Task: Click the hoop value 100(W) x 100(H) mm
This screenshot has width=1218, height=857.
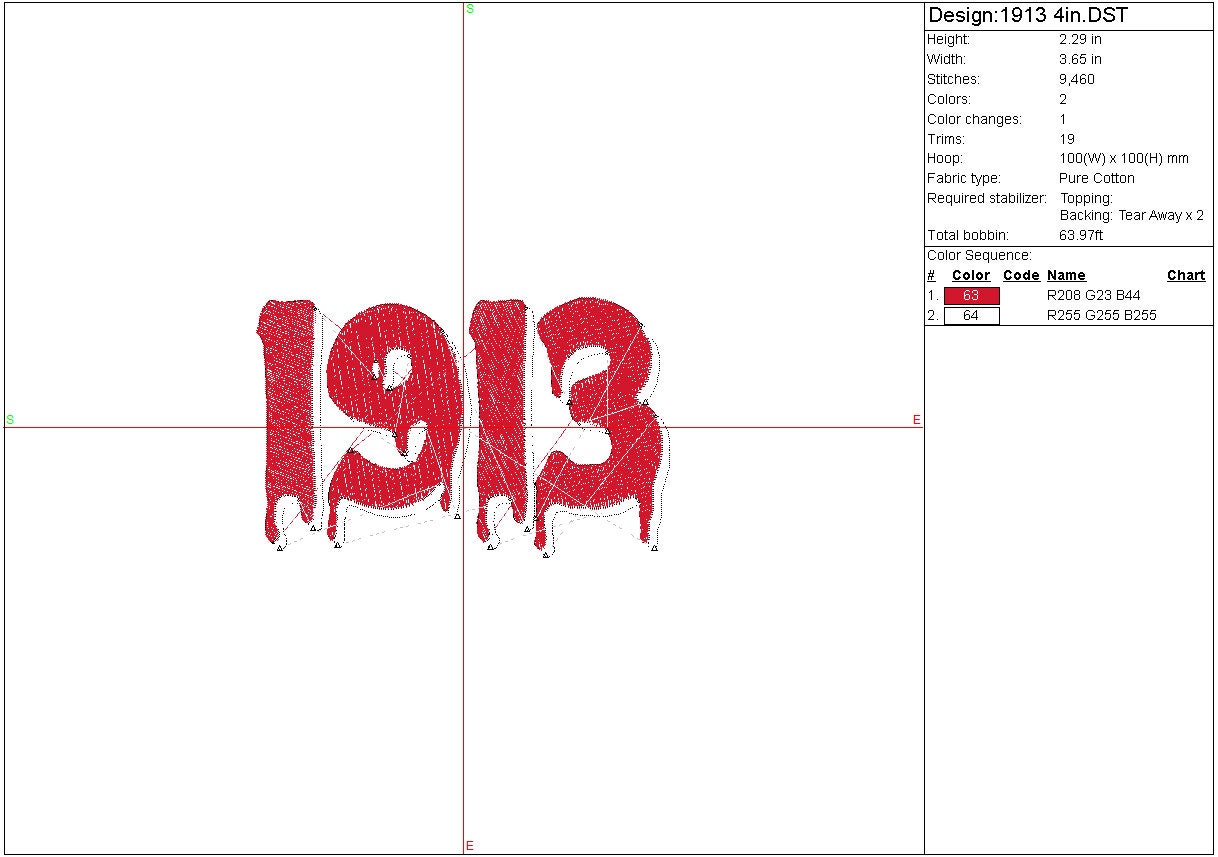Action: 1123,159
